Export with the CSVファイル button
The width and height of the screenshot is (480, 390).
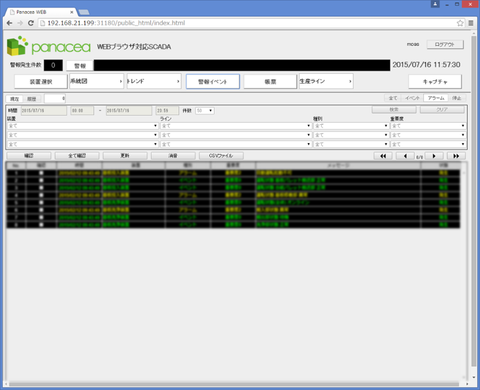coord(221,156)
